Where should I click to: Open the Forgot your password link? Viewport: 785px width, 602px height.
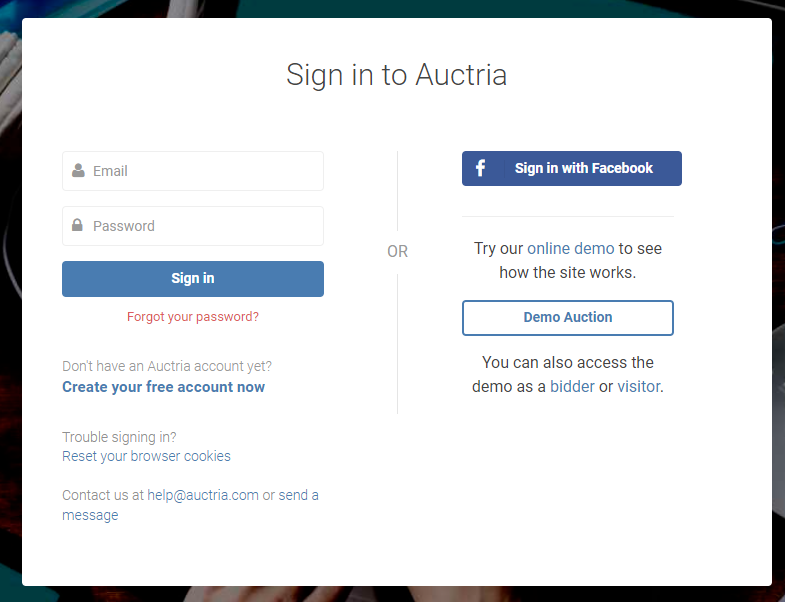pos(193,317)
